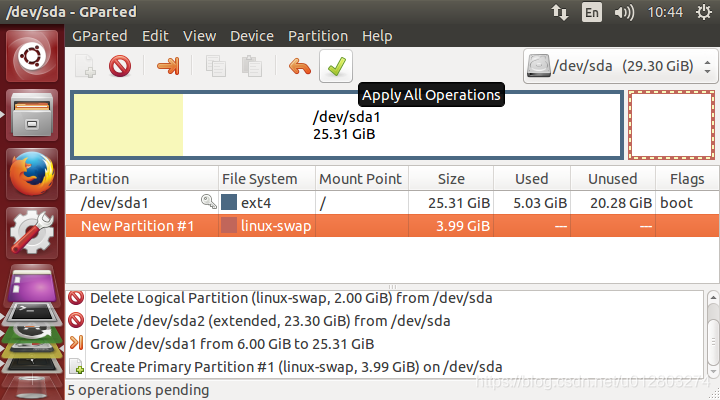Screen dimensions: 720x400
Task: Click the linux-swap red color swatch
Action: click(229, 225)
